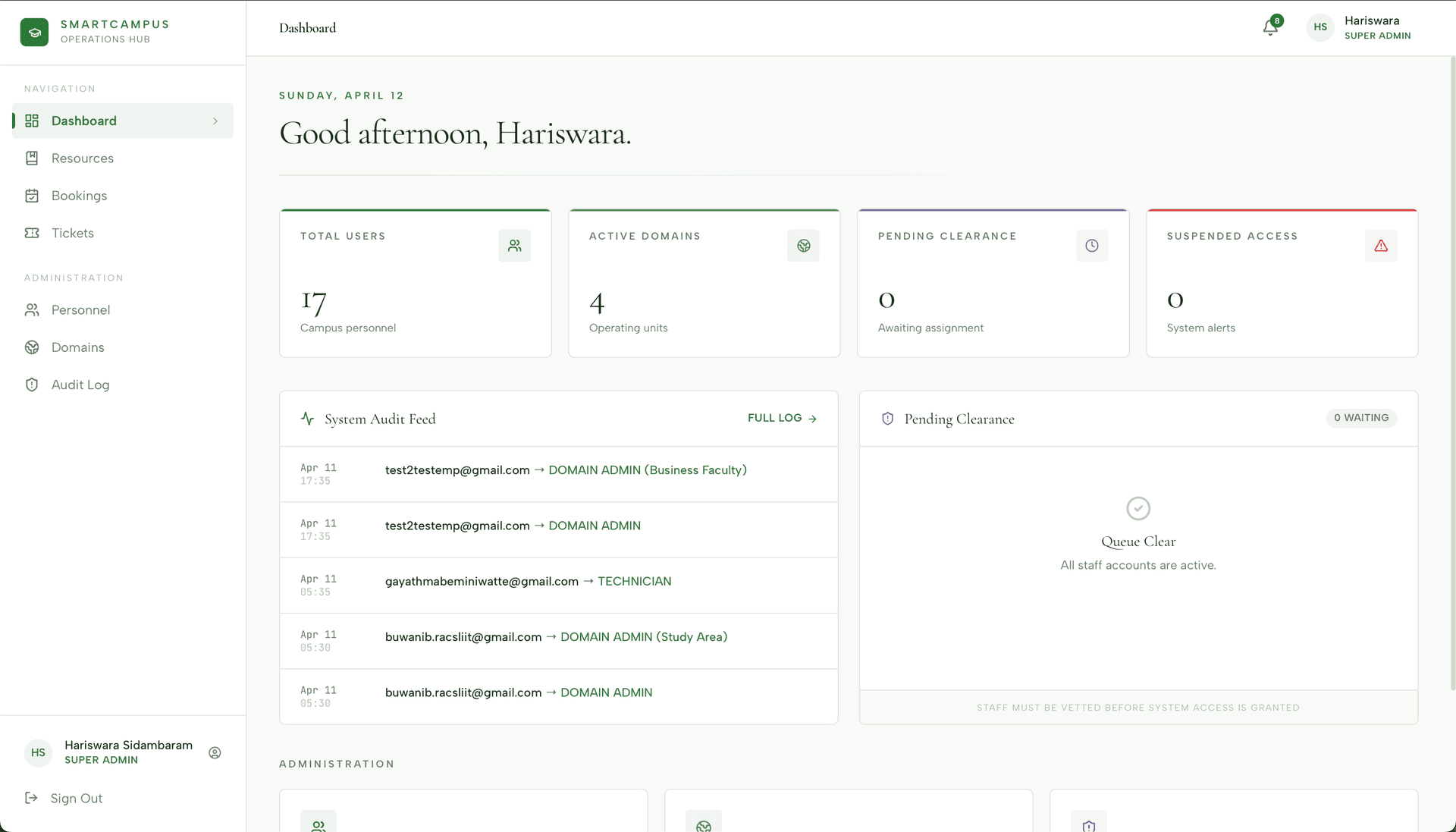Click test2testemp DOMAIN ADMIN (Business Faculty) entry
The image size is (1456, 832).
tap(559, 474)
